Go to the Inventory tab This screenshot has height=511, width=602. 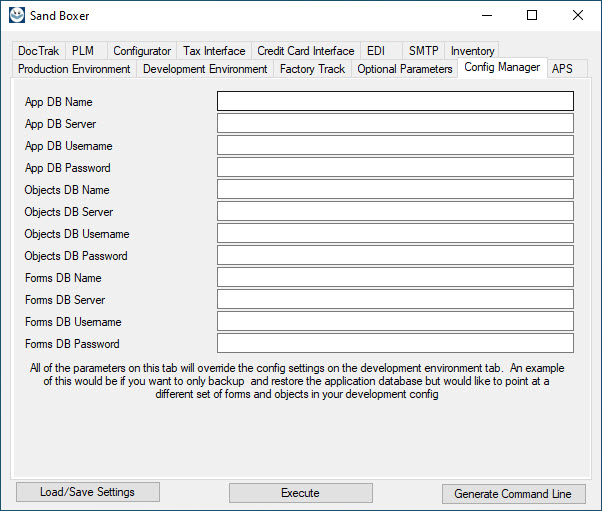pos(472,51)
